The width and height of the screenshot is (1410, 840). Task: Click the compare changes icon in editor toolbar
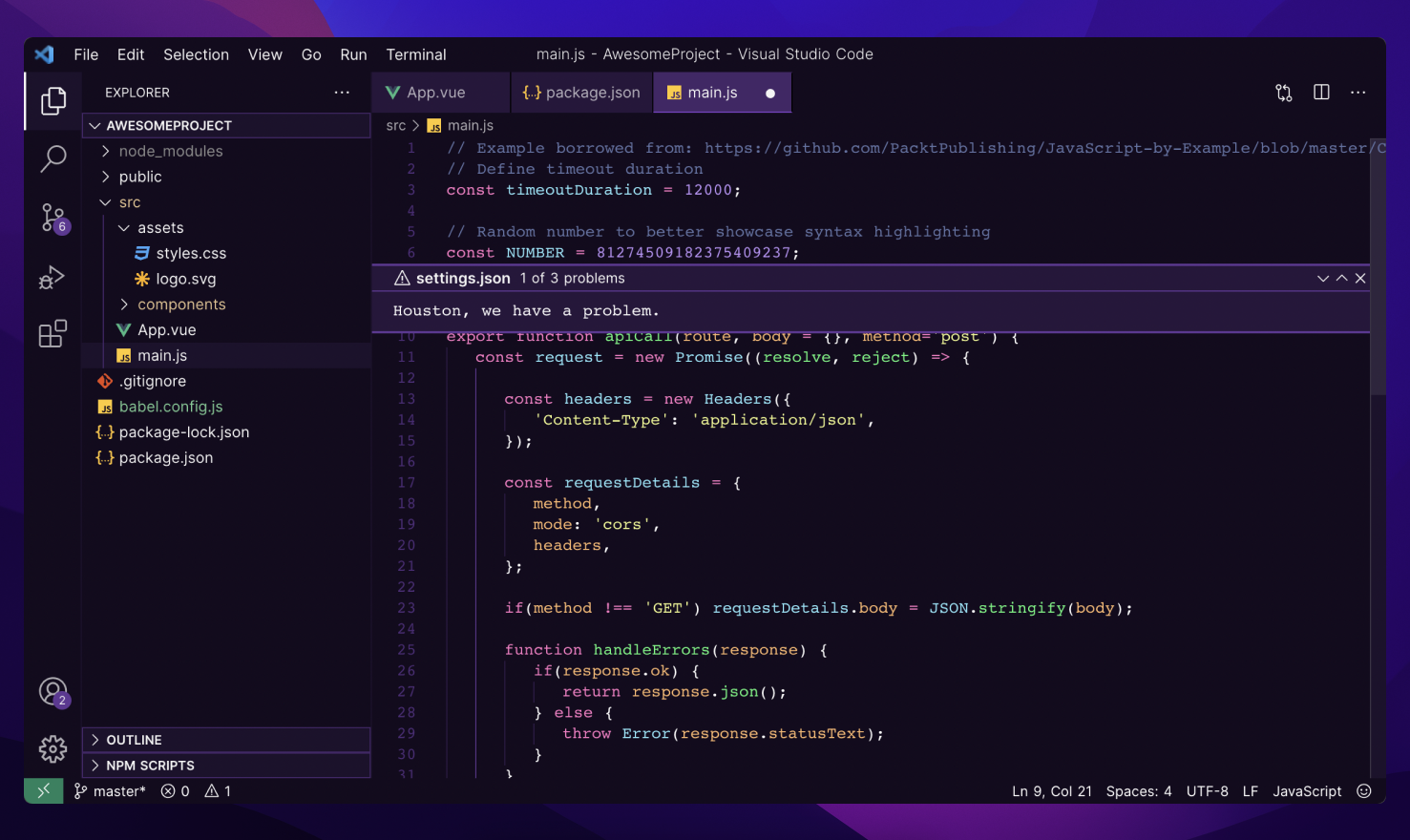[1284, 93]
